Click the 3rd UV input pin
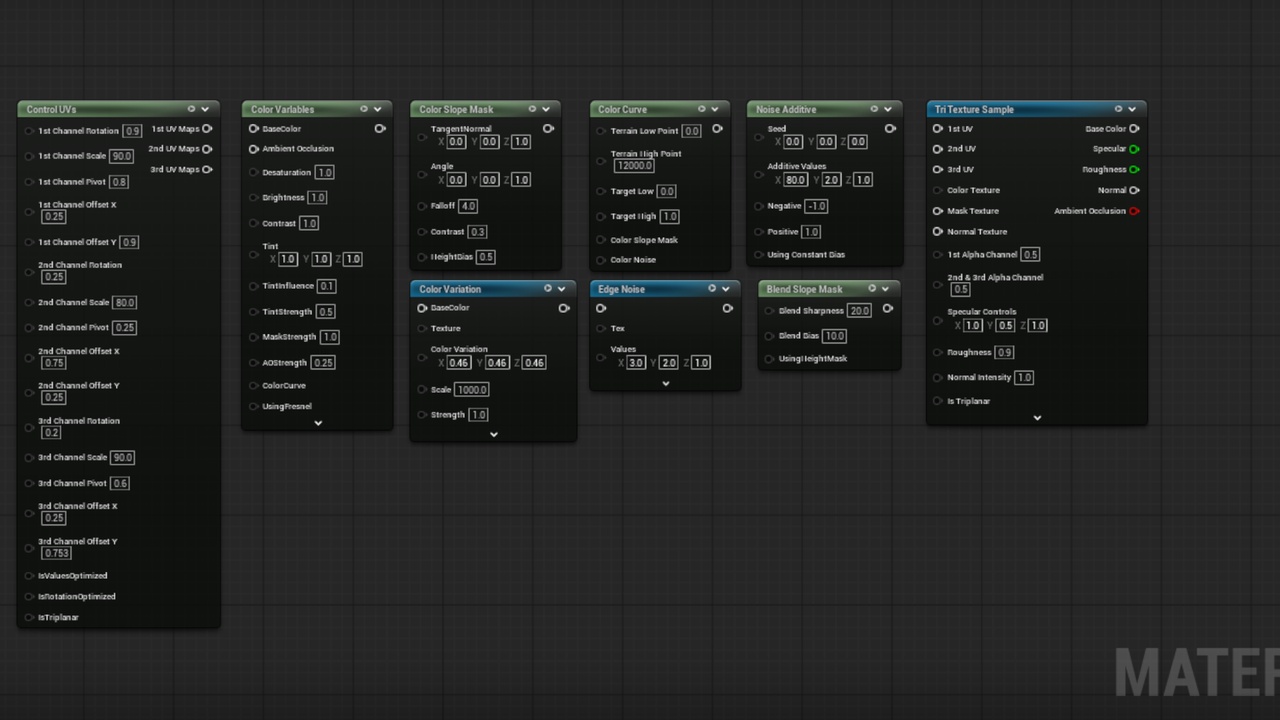Viewport: 1280px width, 720px height. click(938, 170)
